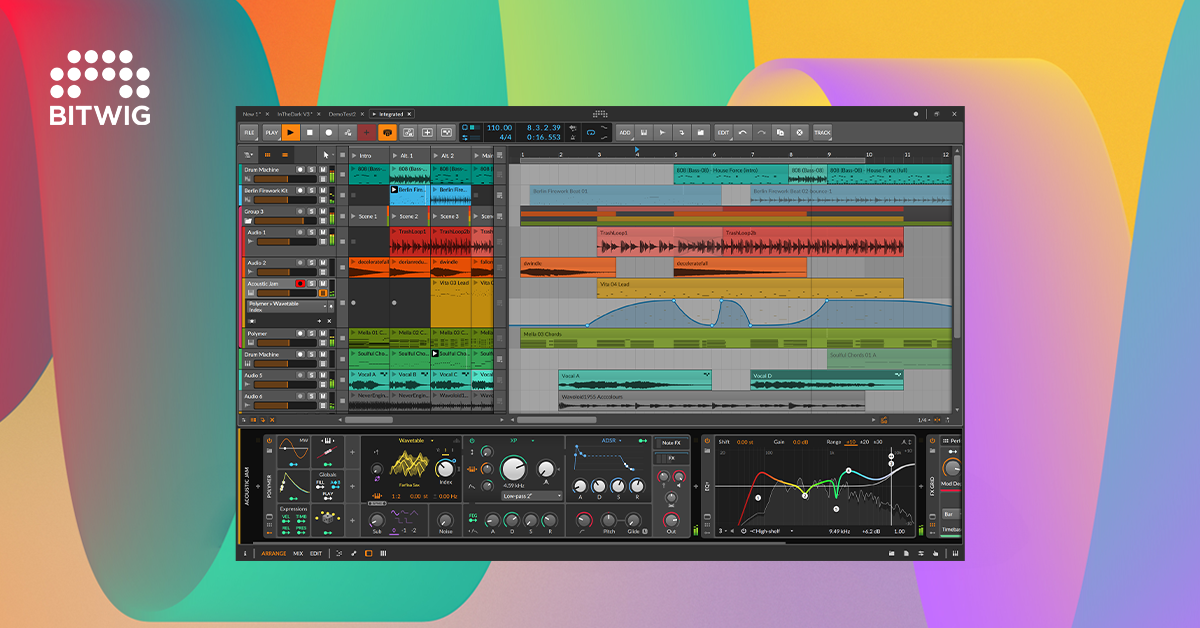The width and height of the screenshot is (1200, 628).
Task: Launch Scene 2 in Group 3 row
Action: point(394,216)
